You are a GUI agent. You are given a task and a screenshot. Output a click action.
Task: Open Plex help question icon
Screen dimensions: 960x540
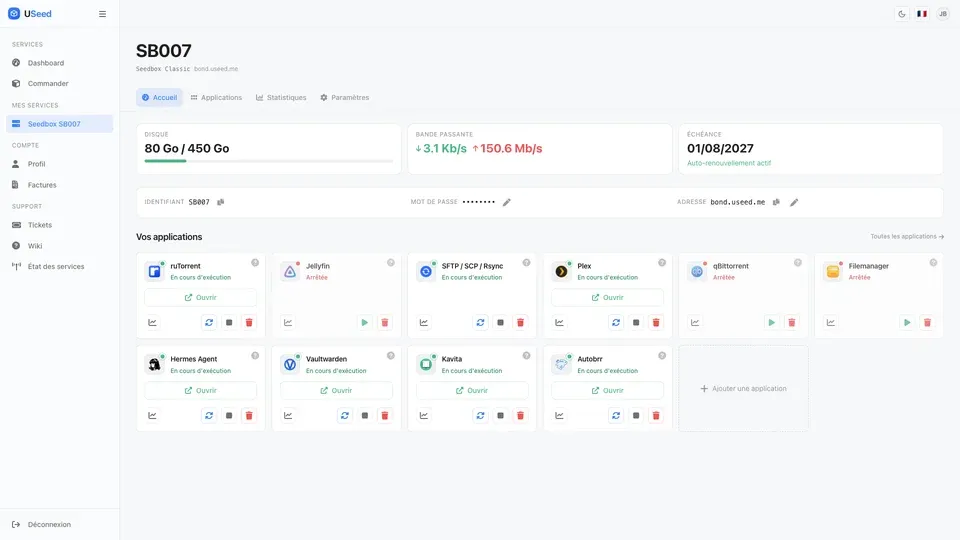point(662,263)
